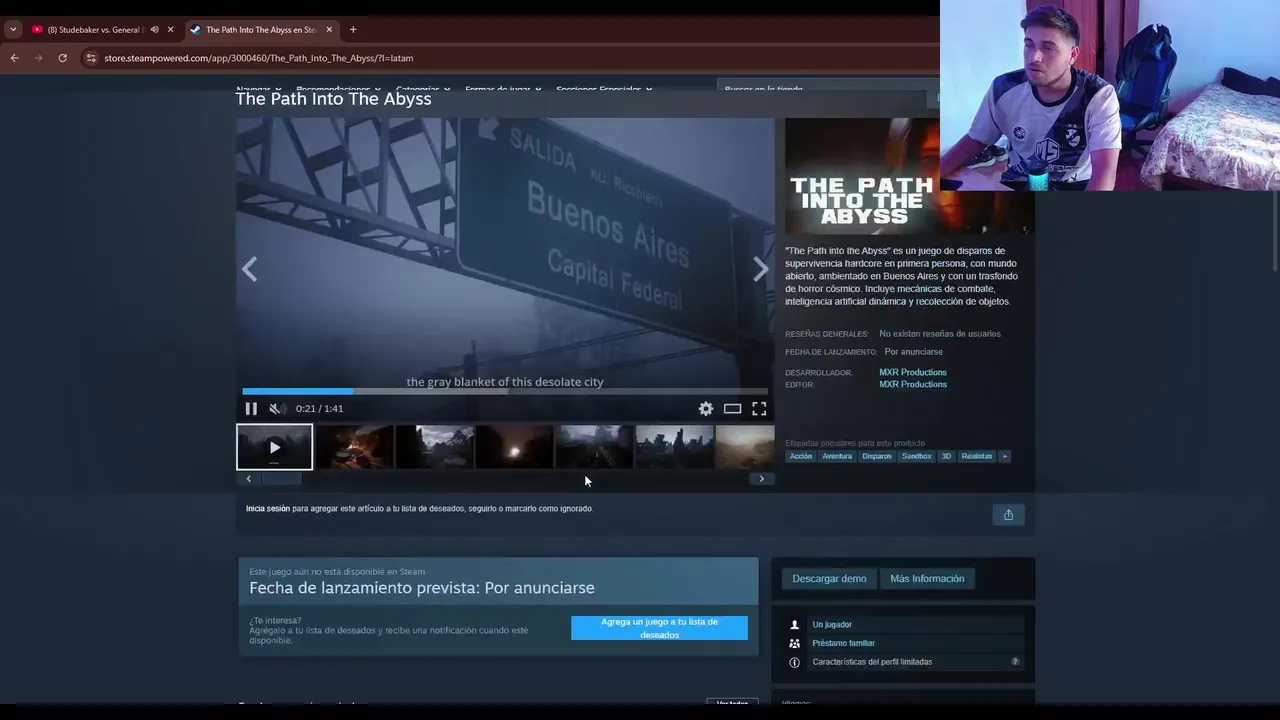The width and height of the screenshot is (1280, 720).
Task: Reload the browser page
Action: (62, 58)
